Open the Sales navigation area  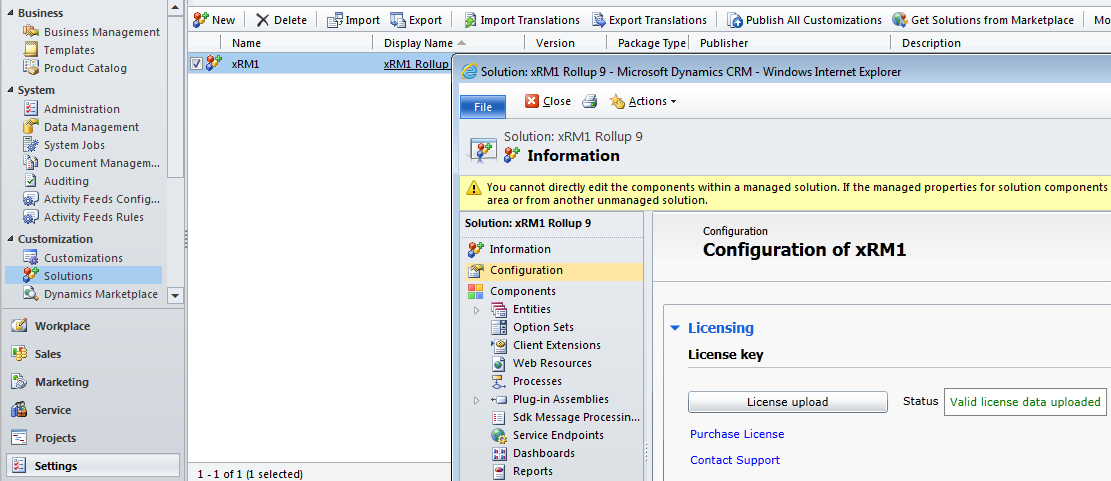tap(92, 353)
